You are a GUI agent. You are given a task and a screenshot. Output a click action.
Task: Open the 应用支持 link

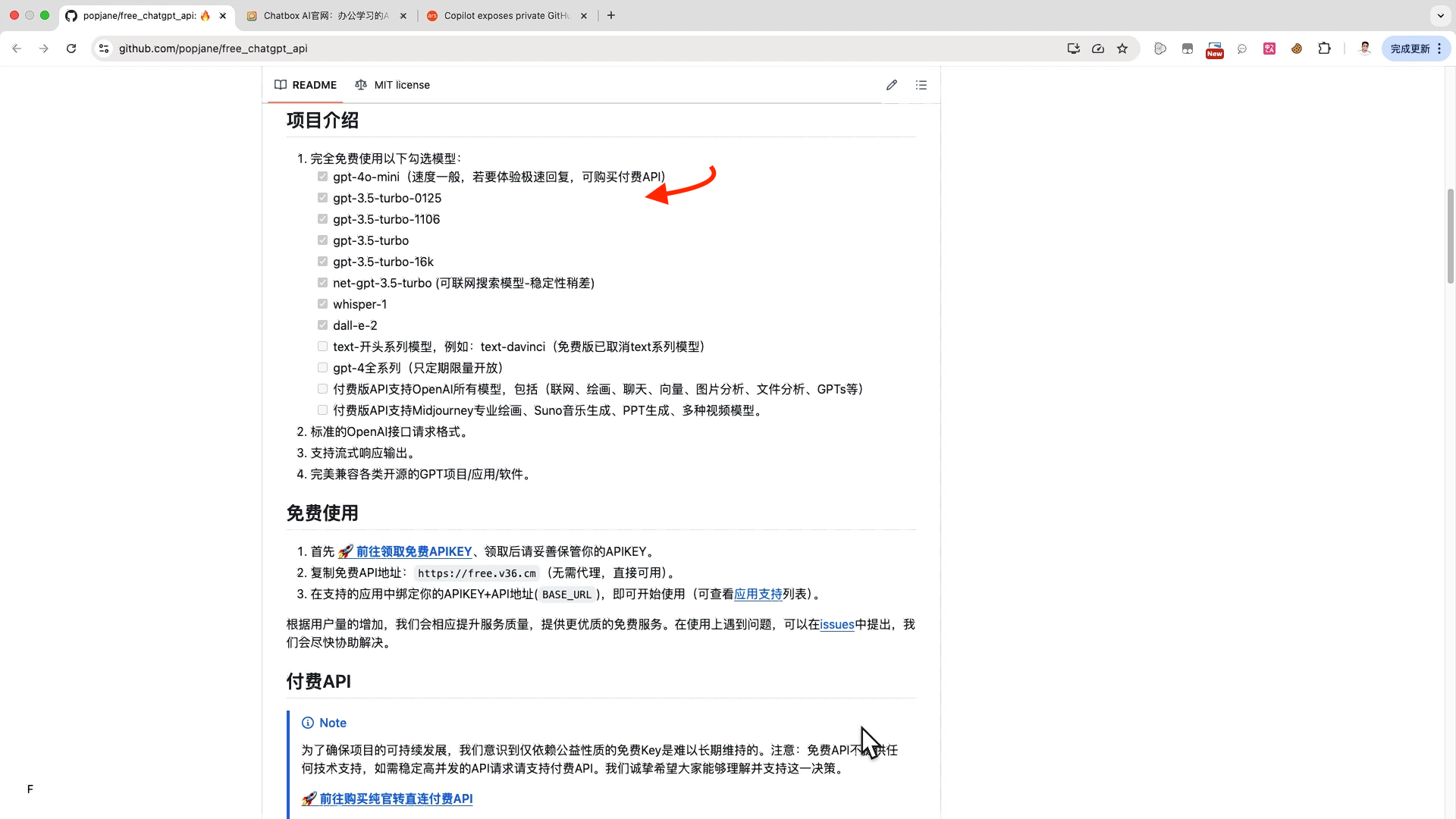(758, 594)
